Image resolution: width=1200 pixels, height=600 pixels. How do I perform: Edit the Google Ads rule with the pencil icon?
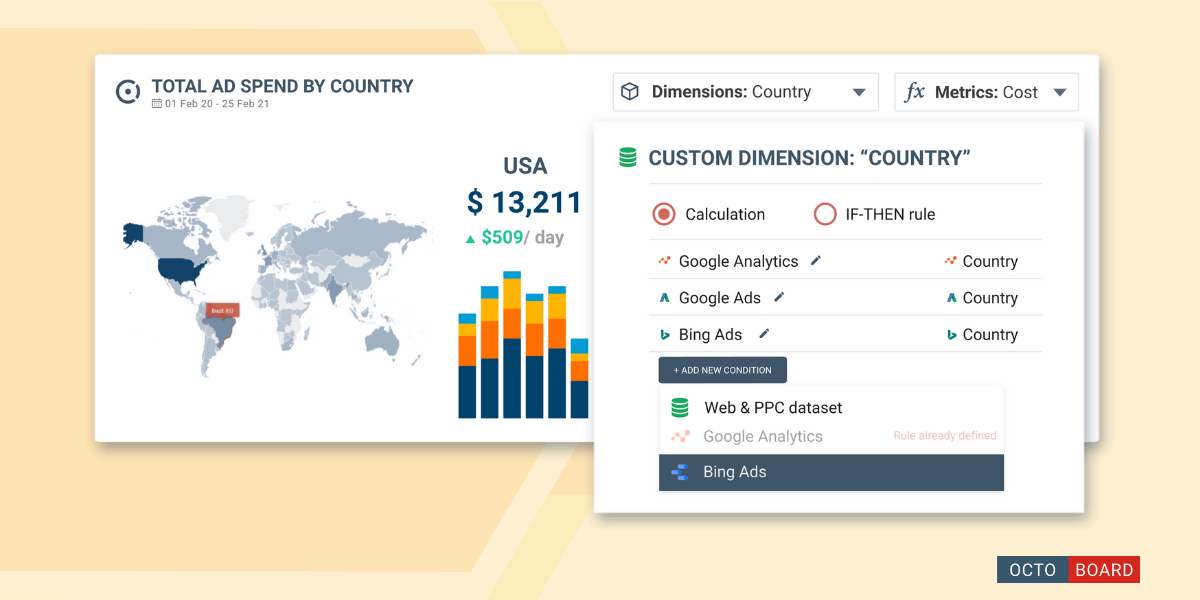pos(779,297)
